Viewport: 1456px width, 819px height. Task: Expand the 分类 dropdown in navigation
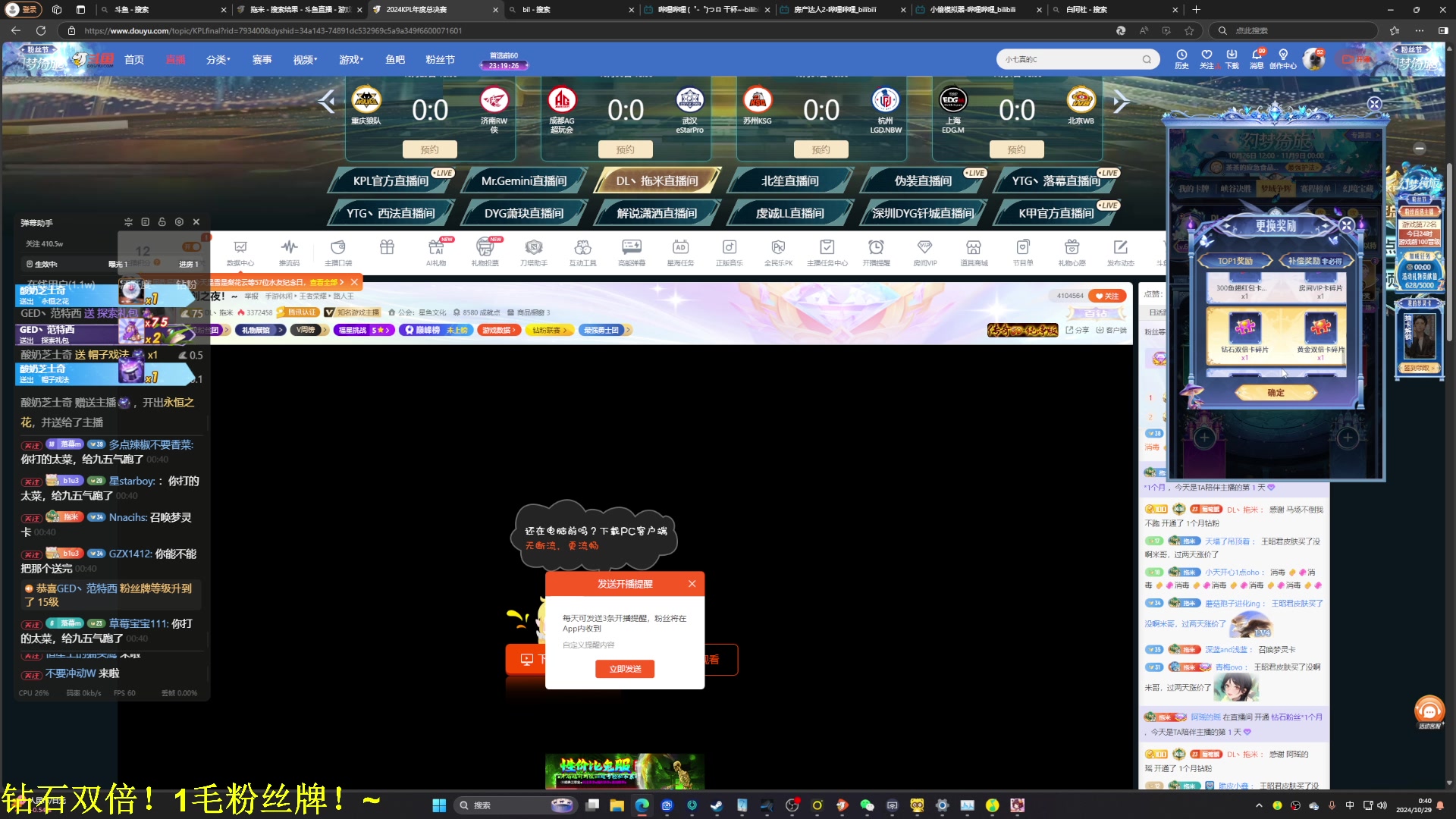(x=218, y=59)
